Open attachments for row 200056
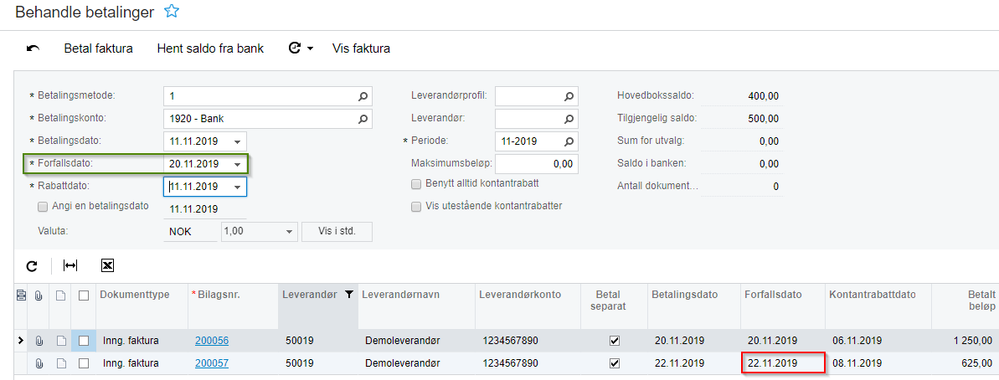 point(39,341)
